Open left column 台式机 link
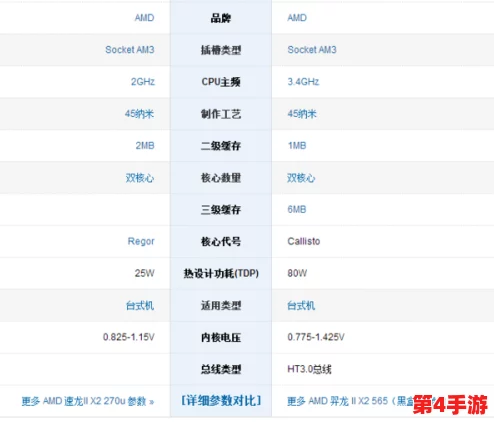This screenshot has width=494, height=423. pos(140,305)
